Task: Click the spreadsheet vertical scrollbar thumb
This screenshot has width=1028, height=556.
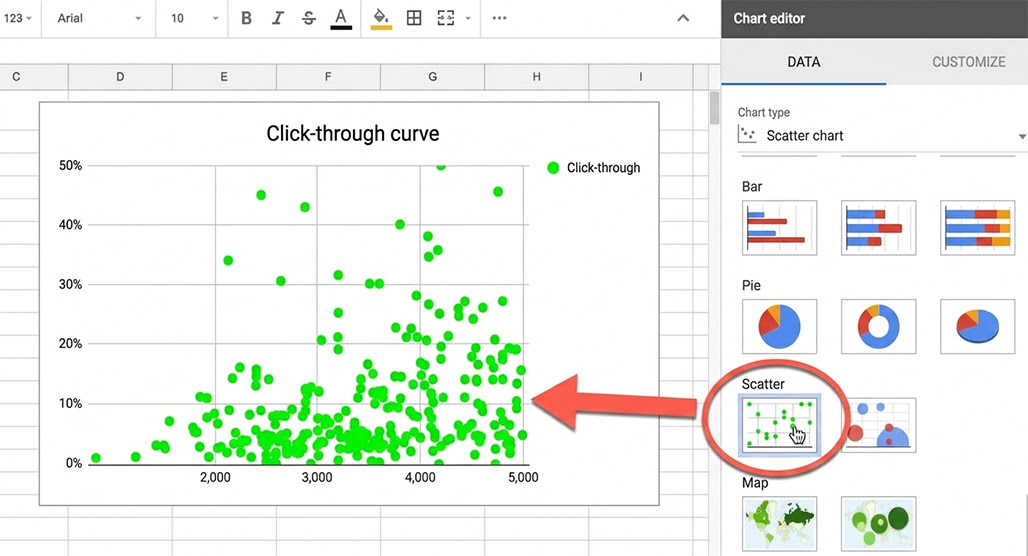Action: 715,108
